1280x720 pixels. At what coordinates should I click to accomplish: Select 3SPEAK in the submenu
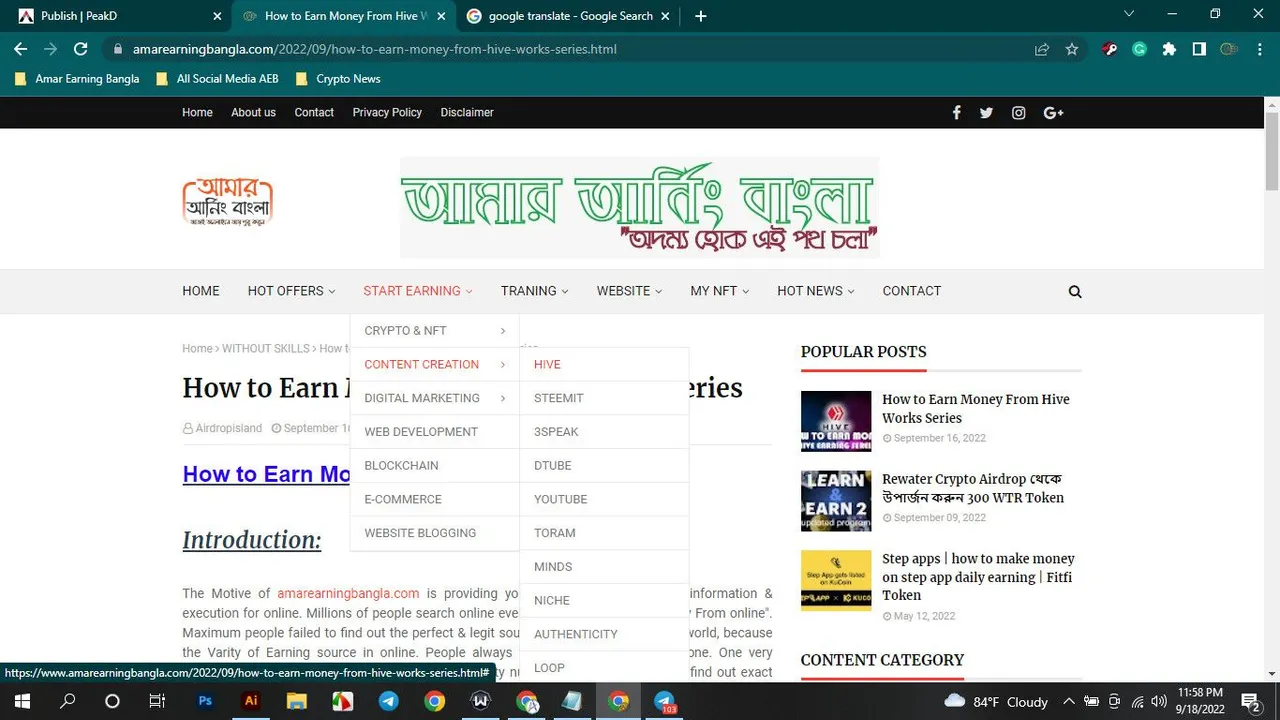click(x=604, y=432)
